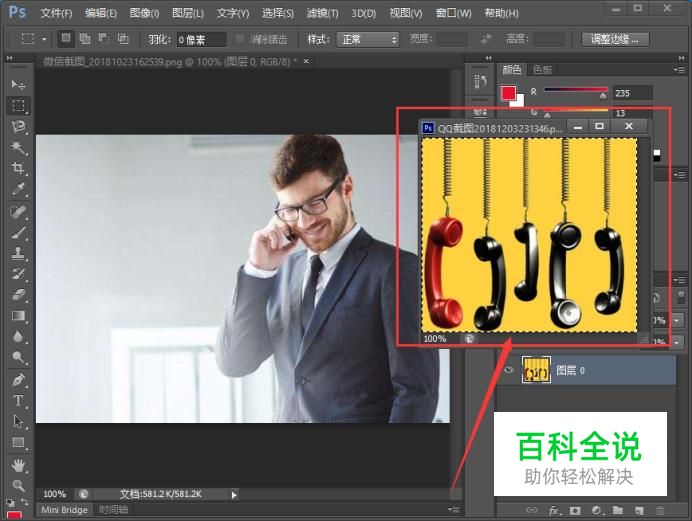
Task: Select the Rectangular Marquee tool
Action: point(18,105)
